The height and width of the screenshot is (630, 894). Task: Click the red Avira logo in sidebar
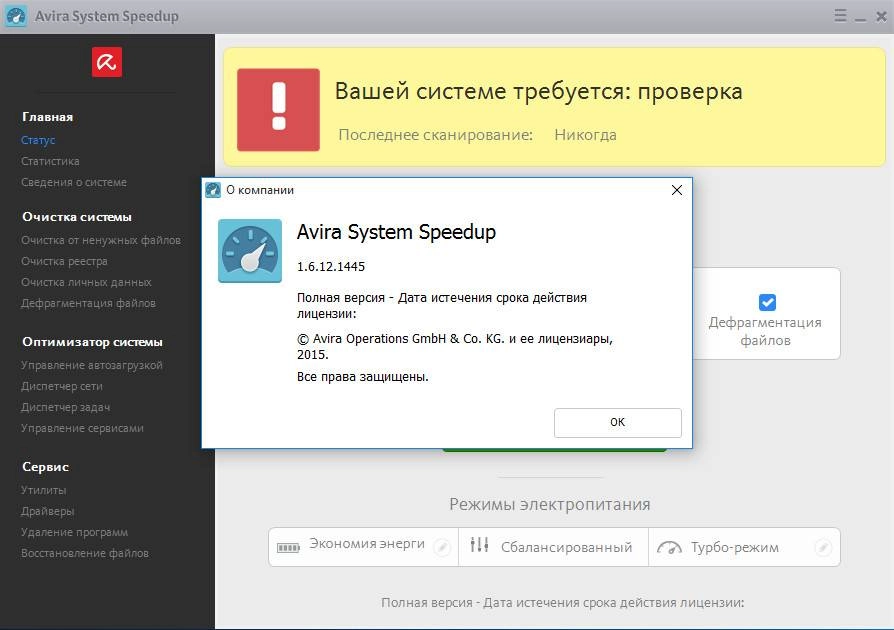[107, 62]
